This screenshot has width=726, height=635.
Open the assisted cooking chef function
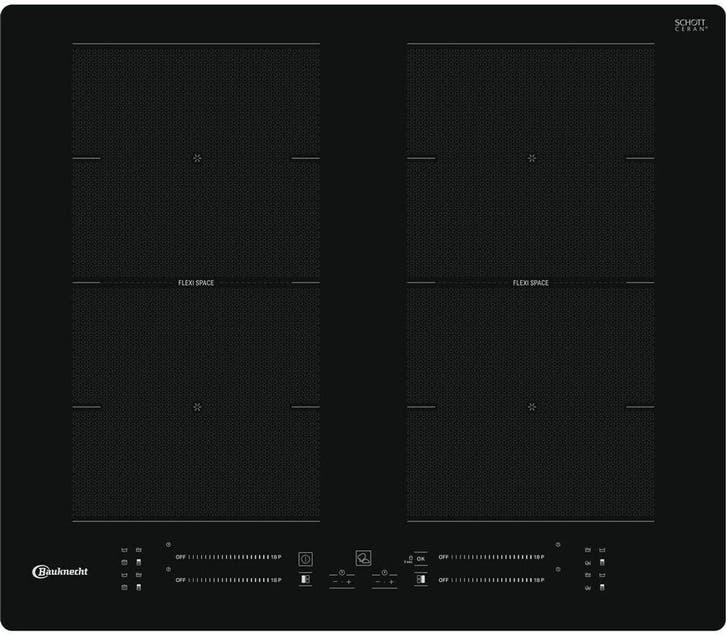tap(363, 558)
